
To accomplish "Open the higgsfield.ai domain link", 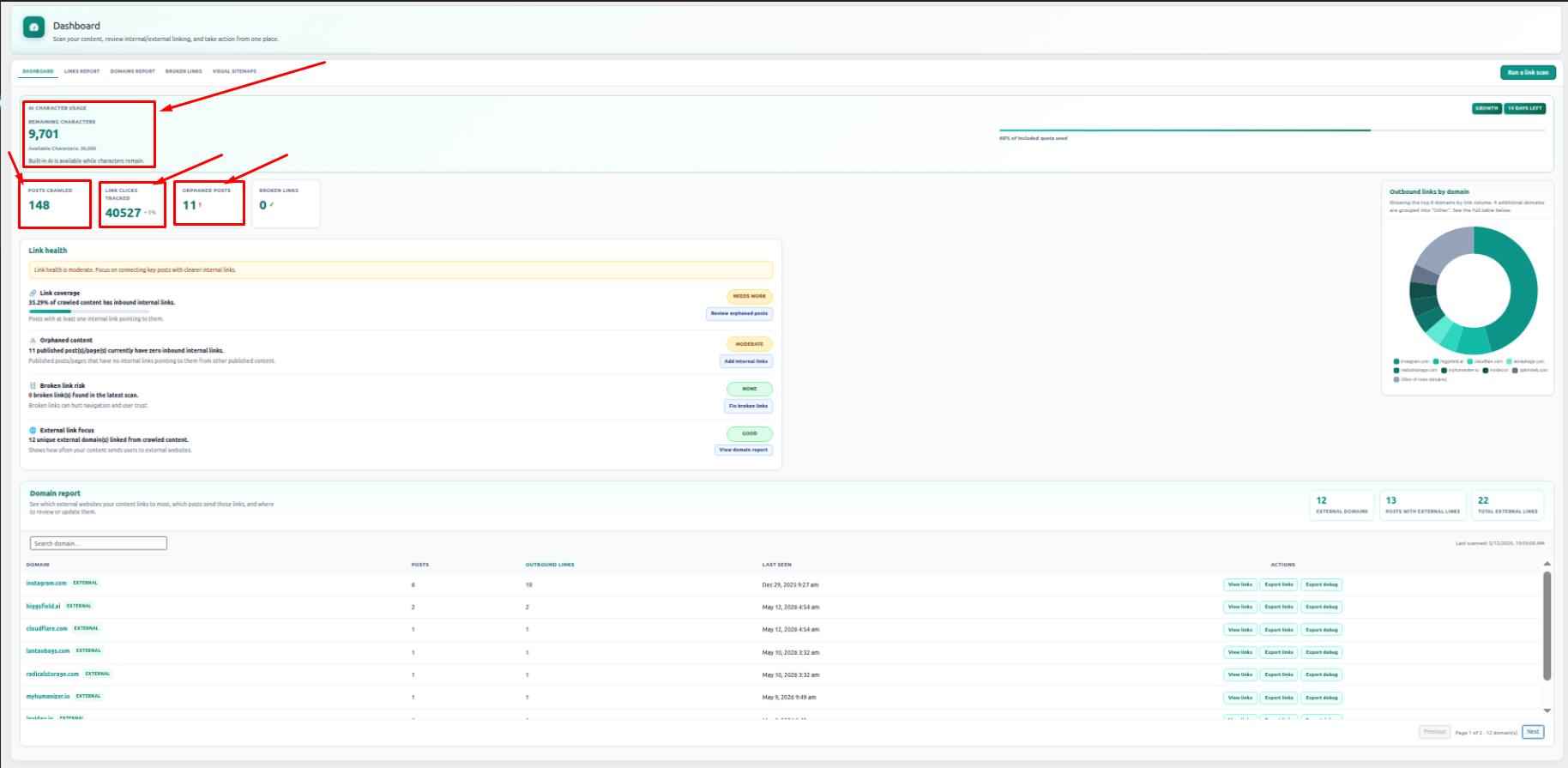I will click(x=43, y=606).
